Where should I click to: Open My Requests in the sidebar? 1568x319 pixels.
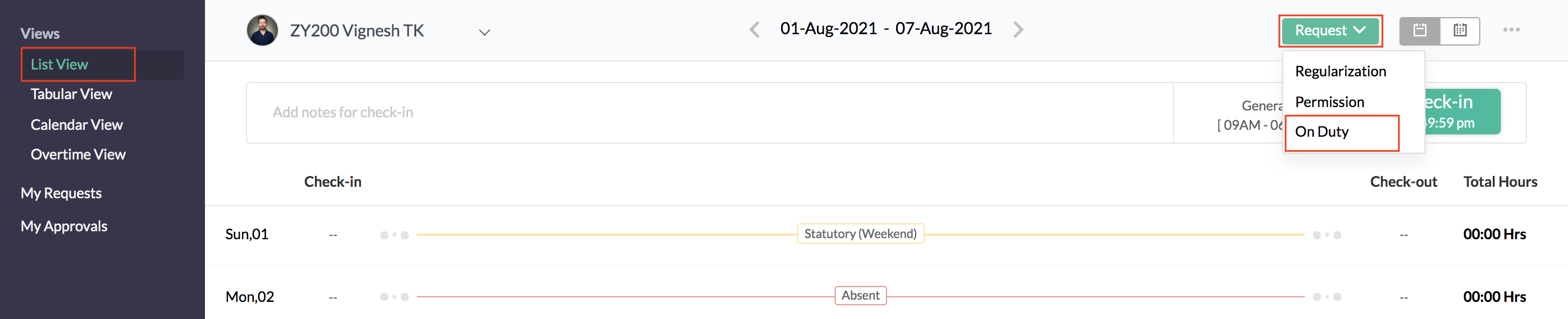pos(61,194)
